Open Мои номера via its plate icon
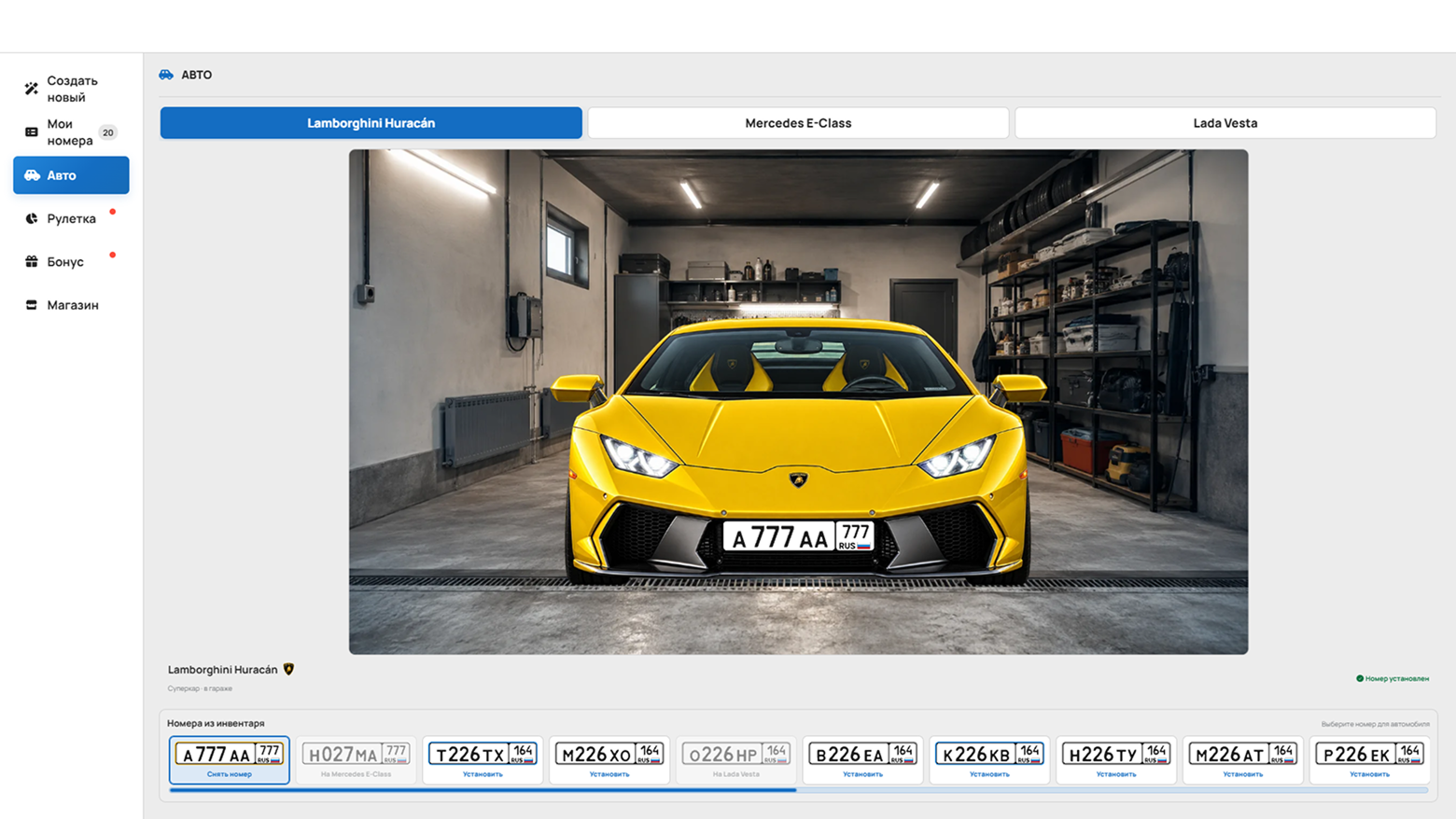The image size is (1456, 819). [x=32, y=132]
